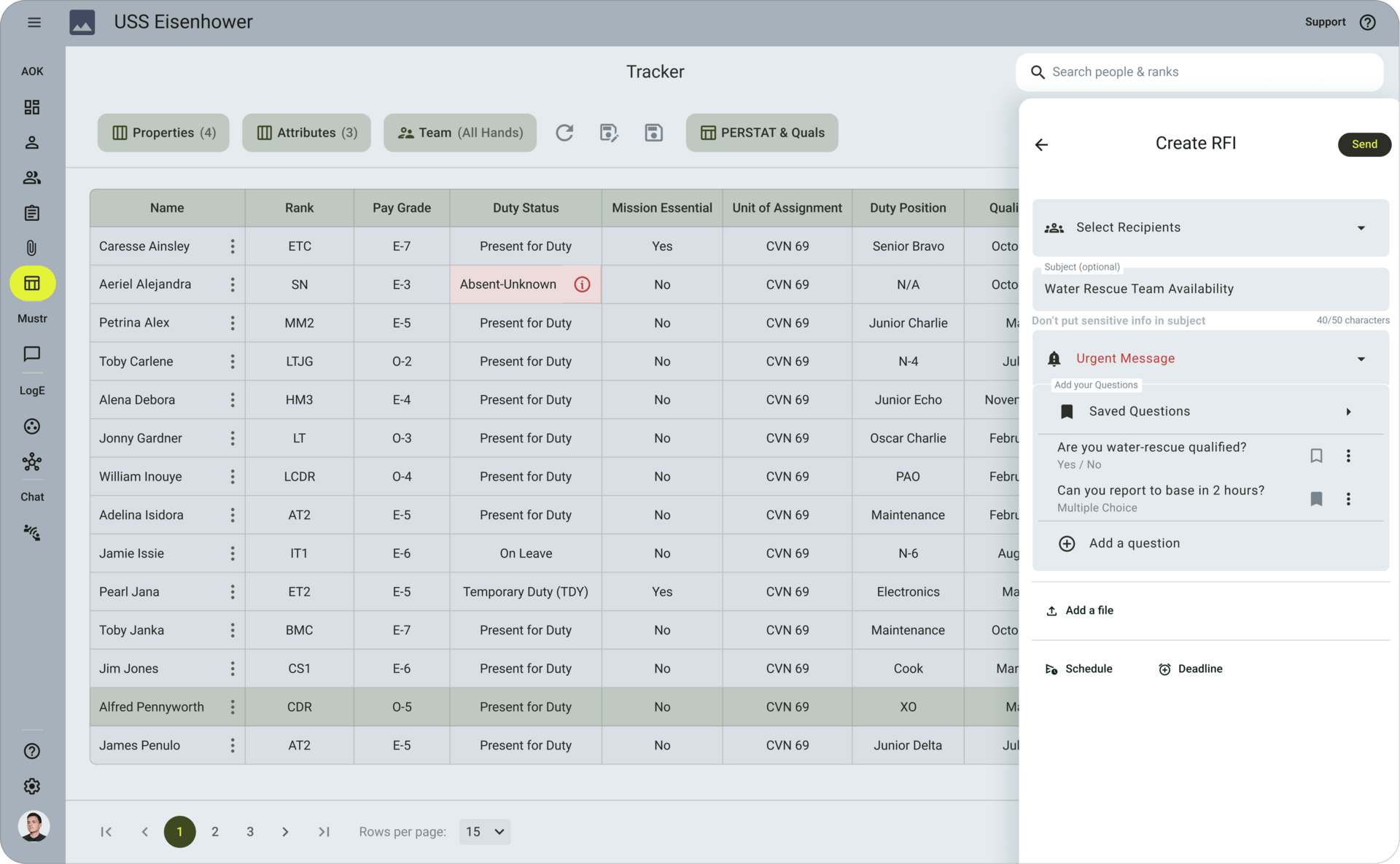The height and width of the screenshot is (864, 1400).
Task: Go to page 2 of tracker
Action: pyautogui.click(x=215, y=831)
